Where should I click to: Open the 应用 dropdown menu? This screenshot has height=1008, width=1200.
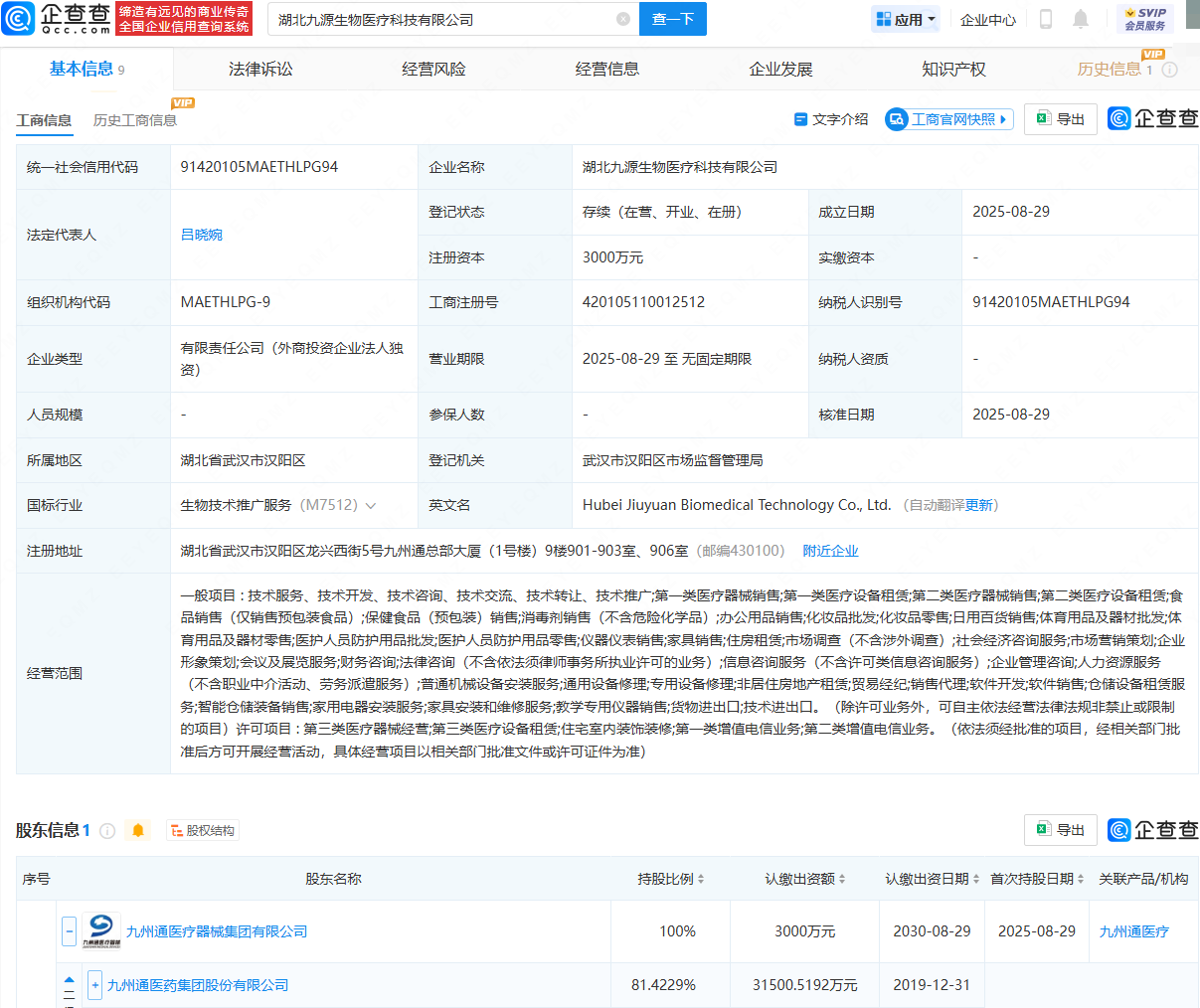[906, 19]
